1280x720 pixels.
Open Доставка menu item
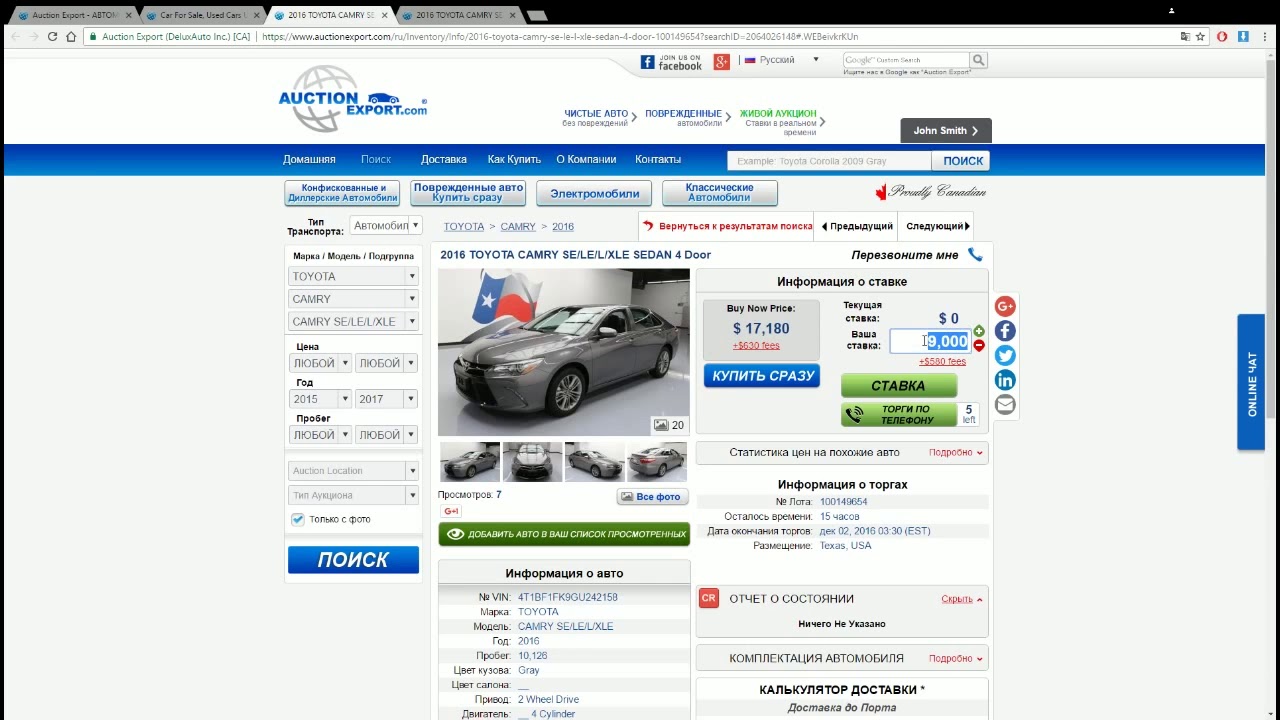point(444,159)
